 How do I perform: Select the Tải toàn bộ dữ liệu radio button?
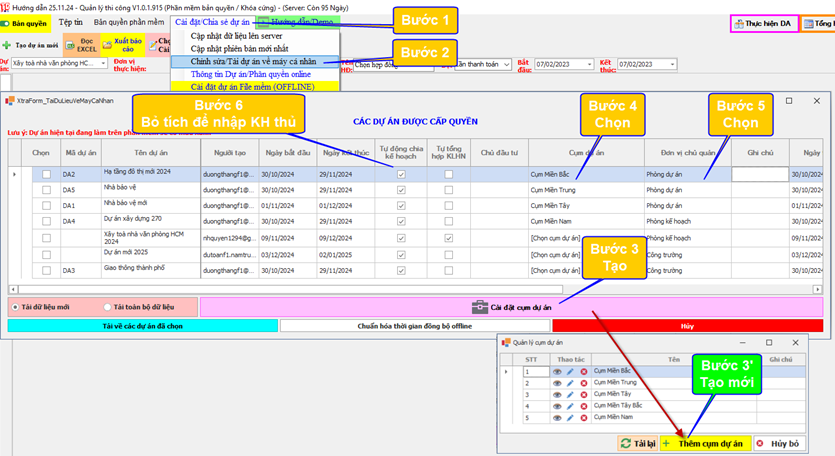coord(108,306)
